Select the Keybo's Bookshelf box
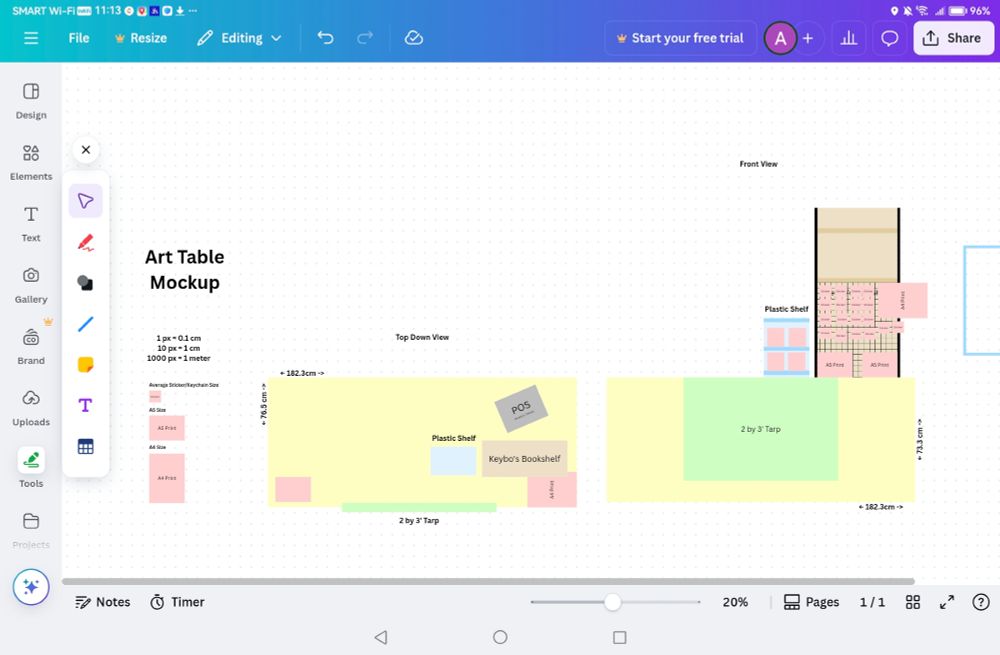Viewport: 1000px width, 655px height. click(524, 459)
